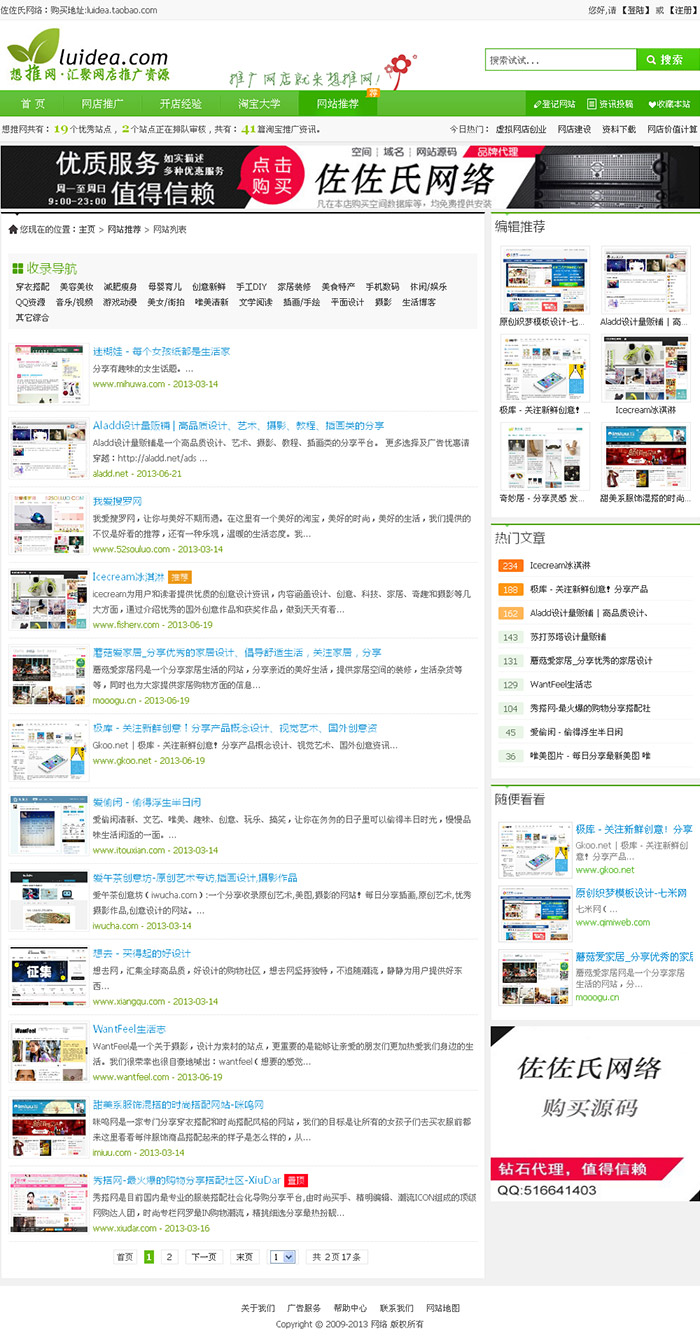Open the 蘑菇爱家居 listing title

237,652
